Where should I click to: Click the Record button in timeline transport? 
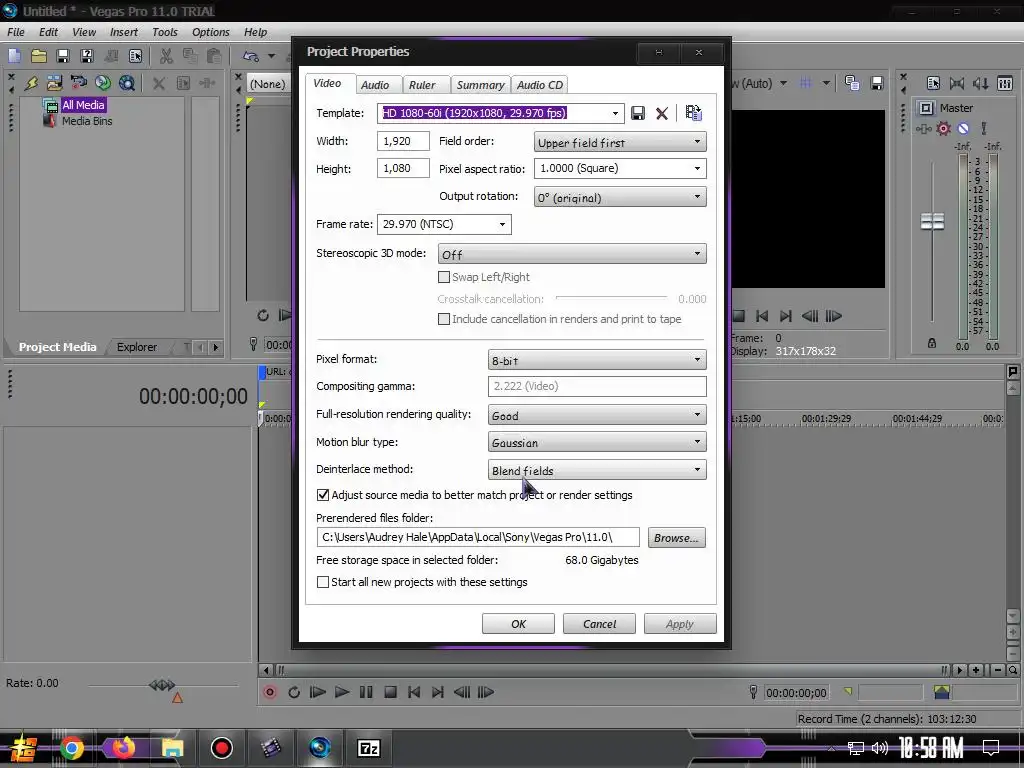pyautogui.click(x=270, y=692)
